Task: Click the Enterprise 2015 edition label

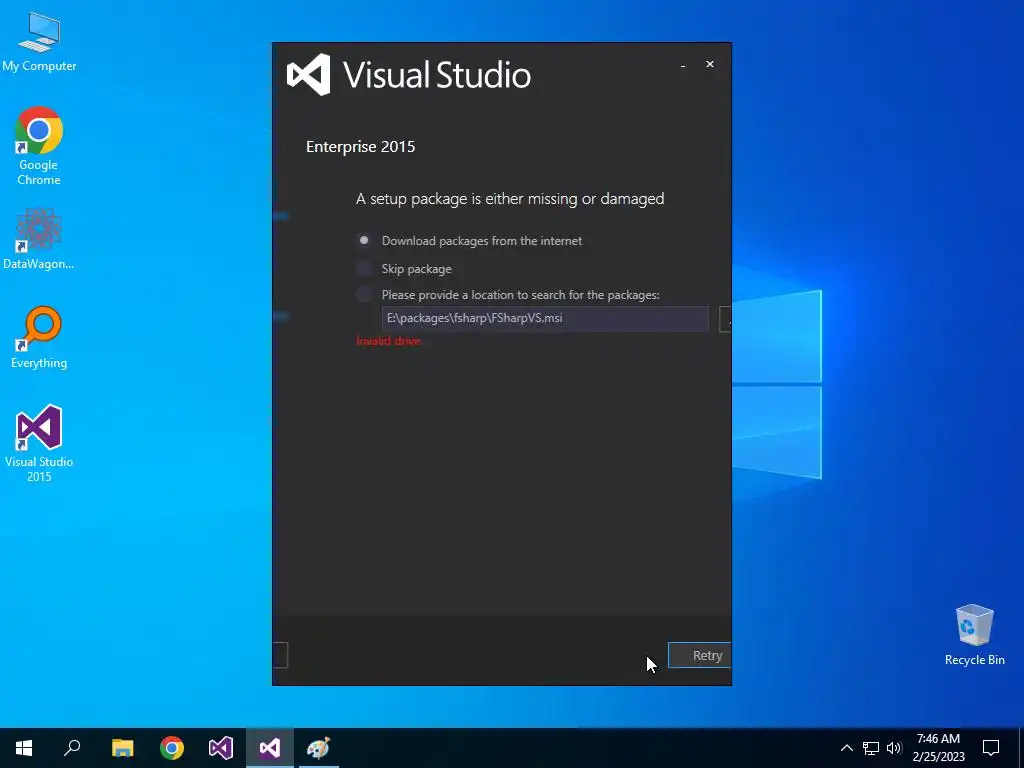Action: click(x=360, y=146)
